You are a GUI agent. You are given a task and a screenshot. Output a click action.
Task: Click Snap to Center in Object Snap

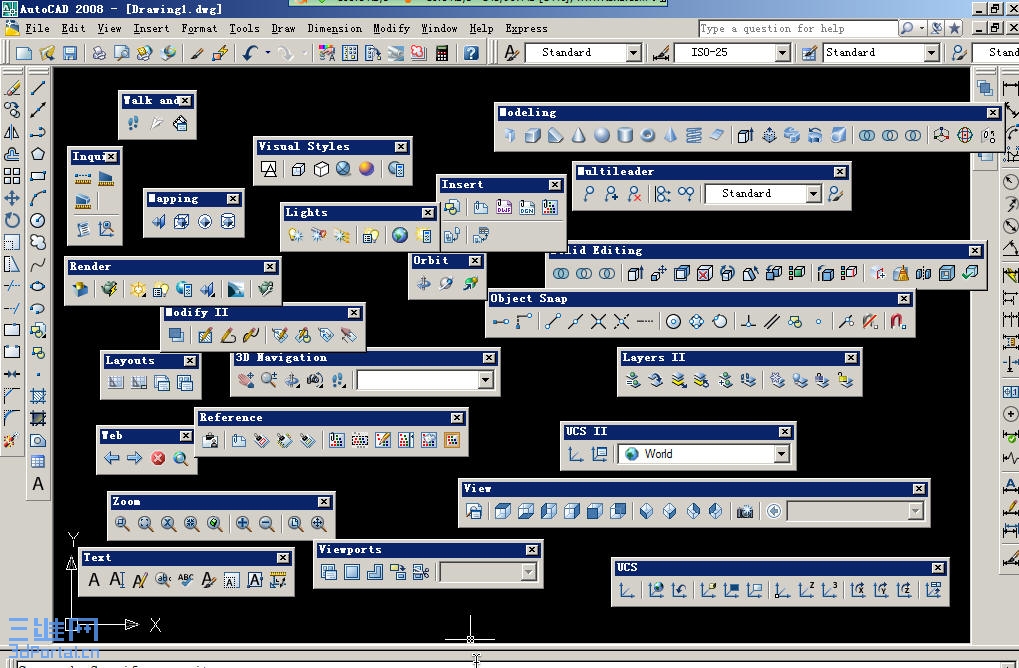673,321
